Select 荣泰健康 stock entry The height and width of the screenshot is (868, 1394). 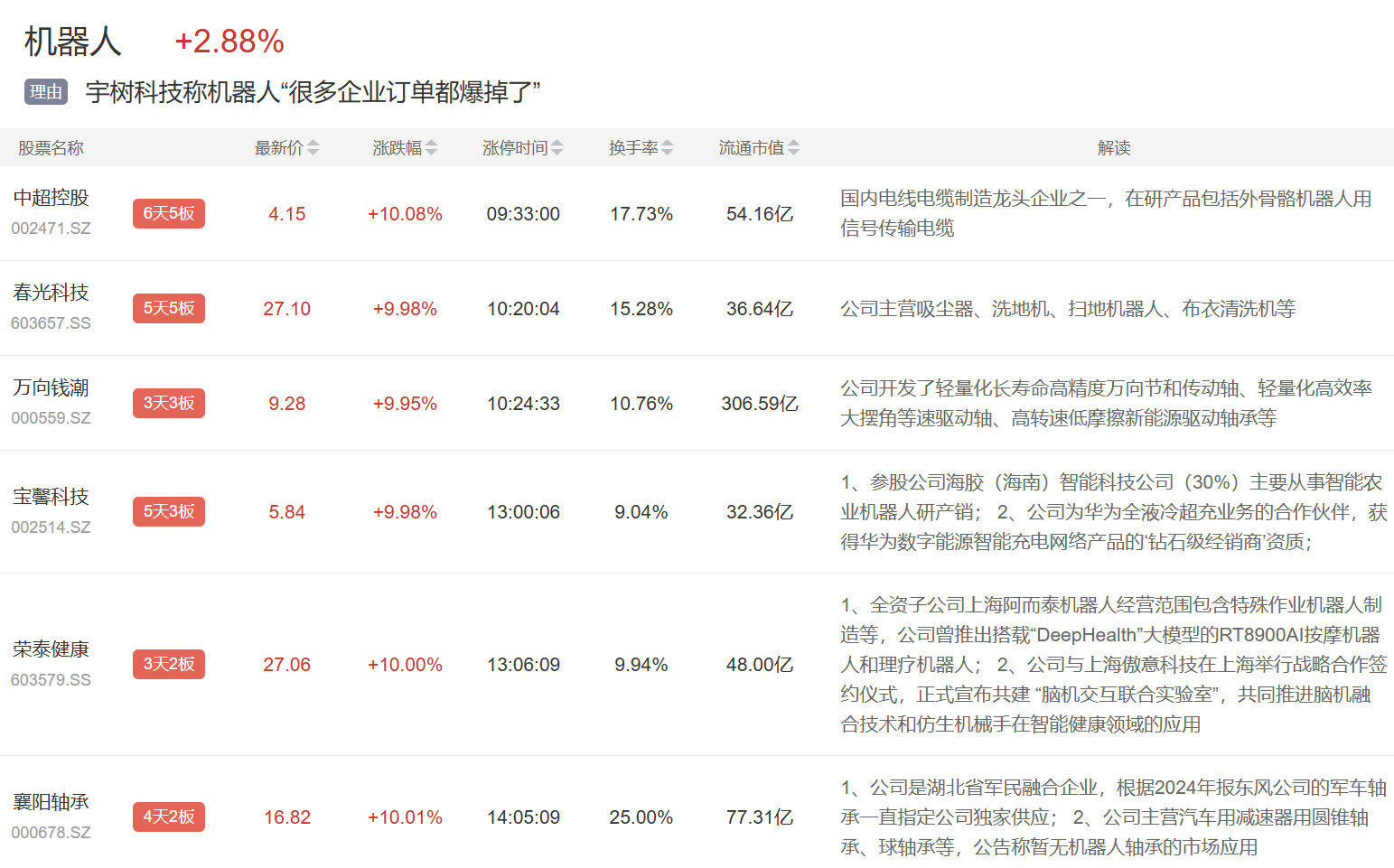click(51, 649)
